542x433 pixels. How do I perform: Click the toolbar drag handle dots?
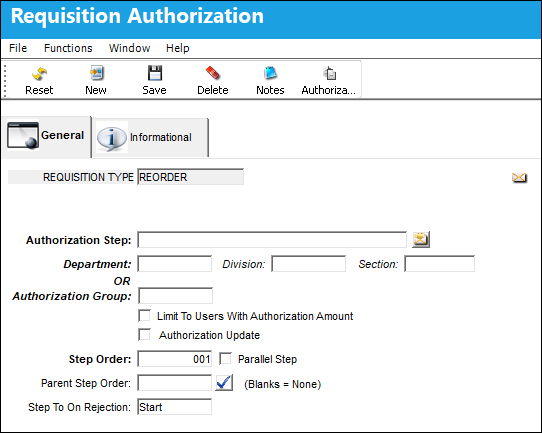coord(5,80)
